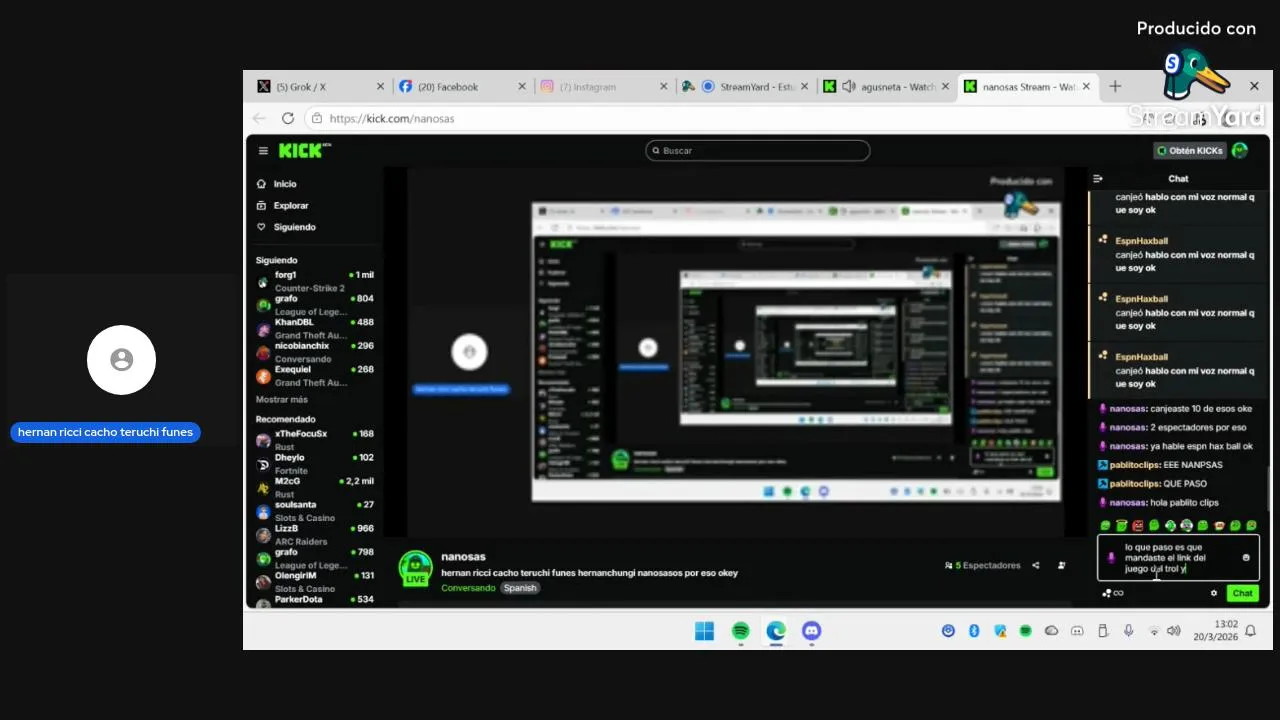Open Siguiendo in Kick sidebar

[x=286, y=227]
